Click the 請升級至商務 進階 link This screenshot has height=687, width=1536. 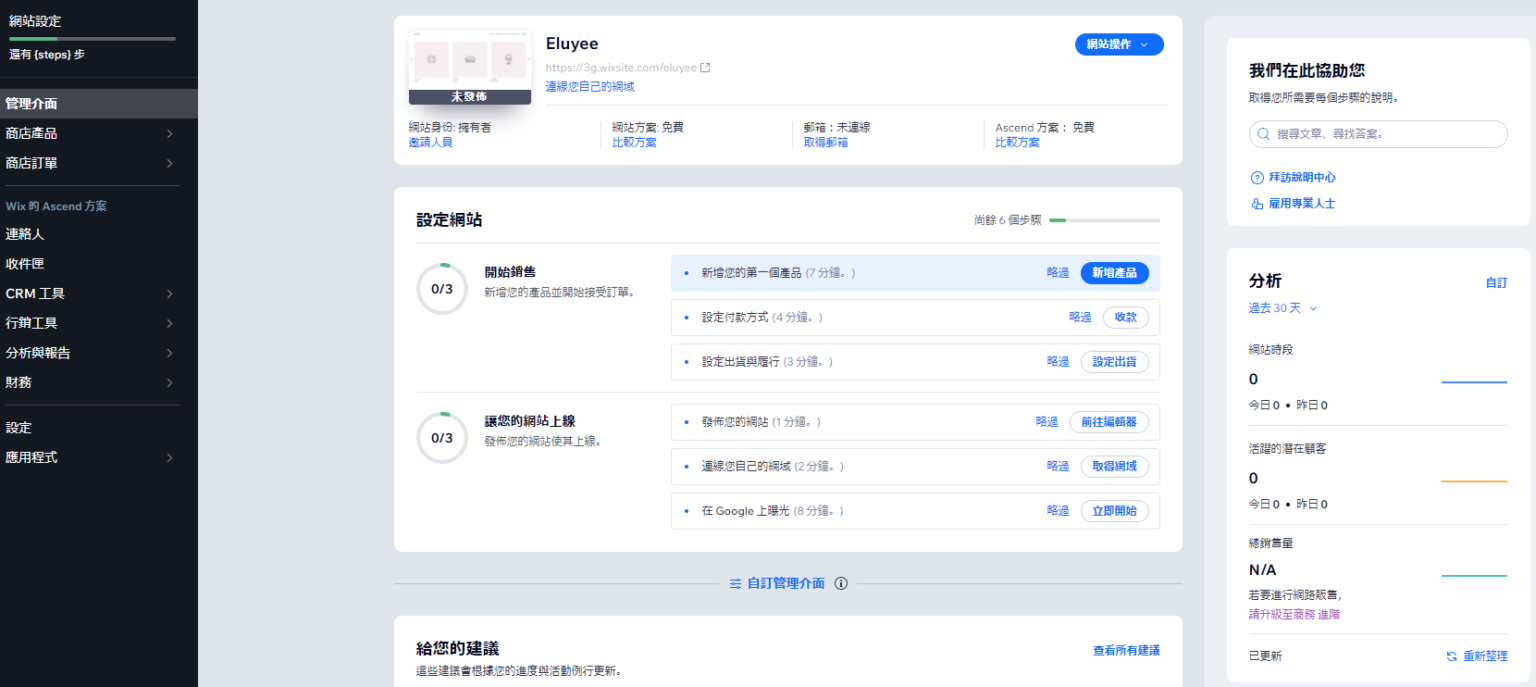click(x=1295, y=614)
